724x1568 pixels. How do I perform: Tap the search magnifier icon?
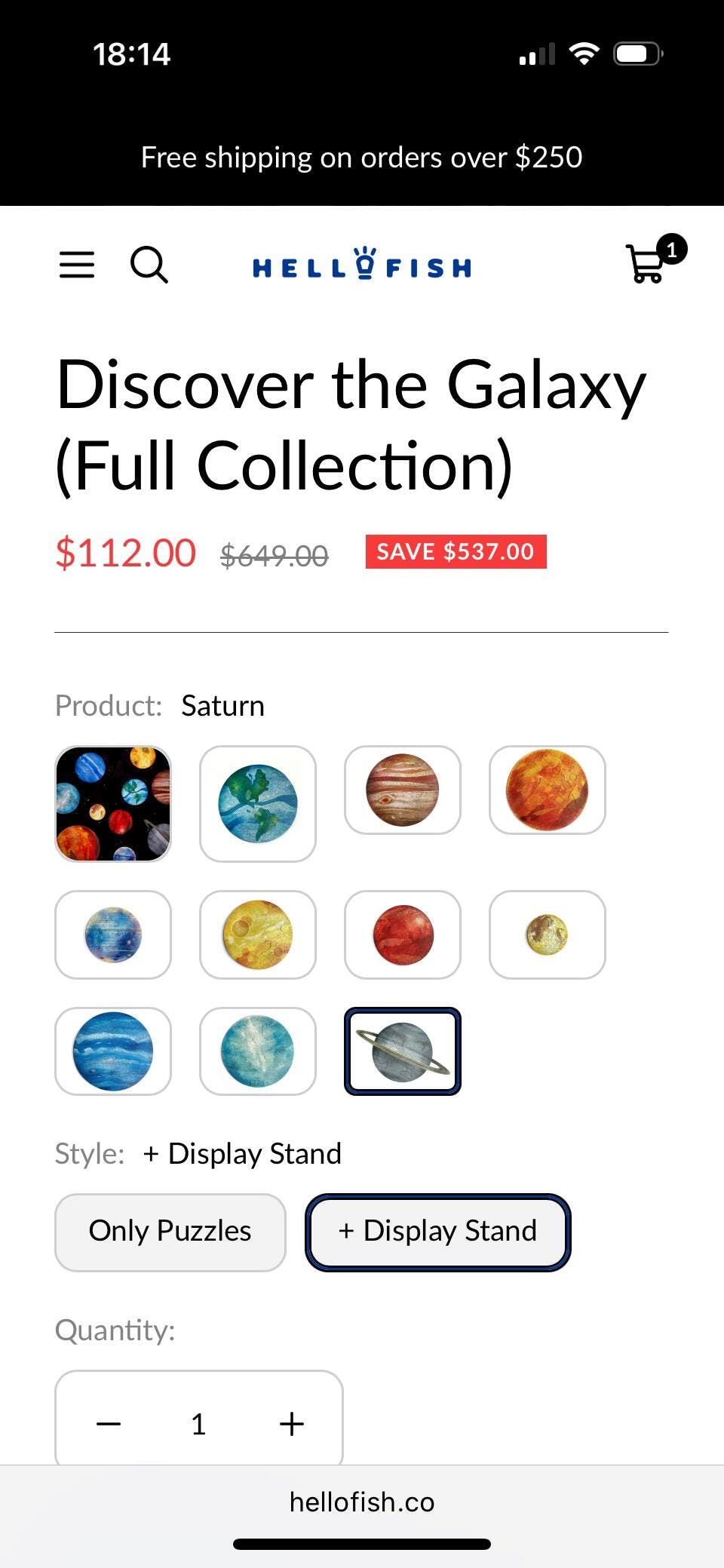[x=149, y=265]
